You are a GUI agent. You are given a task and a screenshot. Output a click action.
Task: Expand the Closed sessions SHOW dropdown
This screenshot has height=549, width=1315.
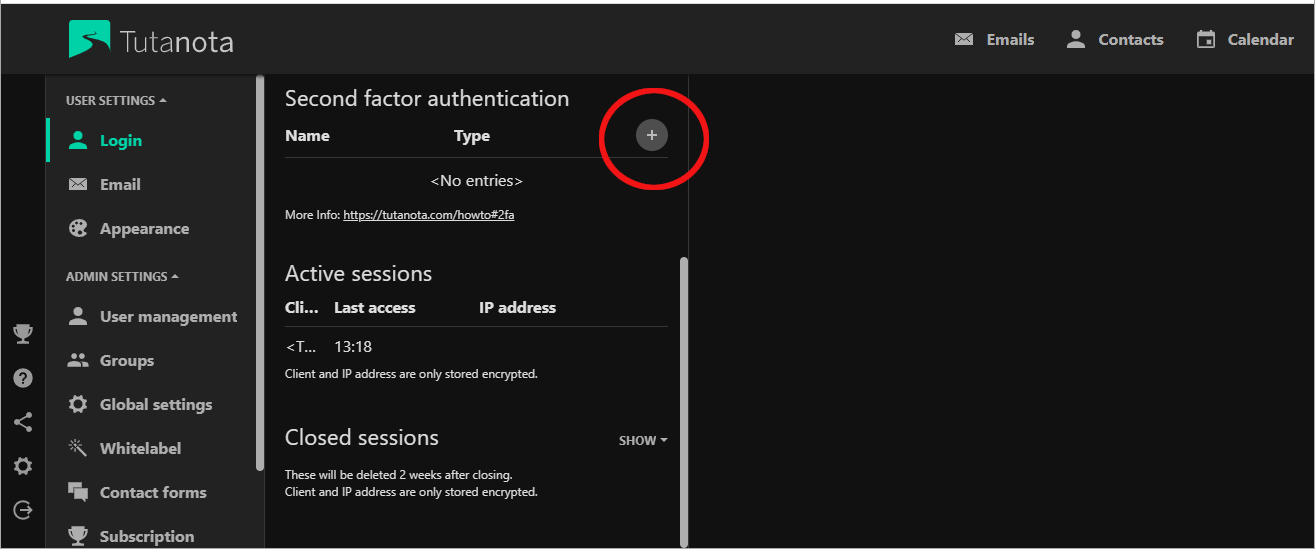643,440
